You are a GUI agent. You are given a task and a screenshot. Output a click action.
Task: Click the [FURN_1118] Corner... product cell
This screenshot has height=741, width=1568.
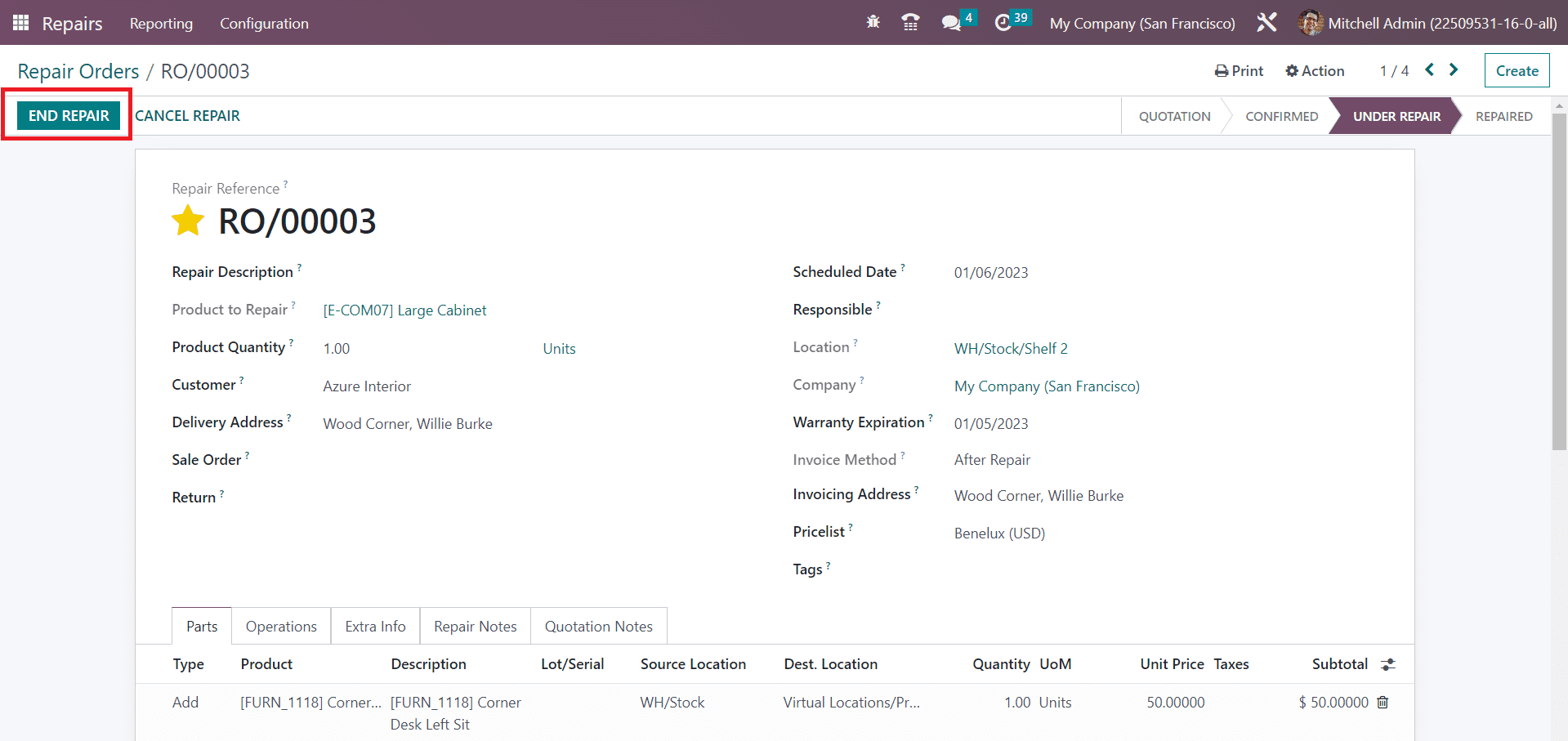pyautogui.click(x=310, y=703)
